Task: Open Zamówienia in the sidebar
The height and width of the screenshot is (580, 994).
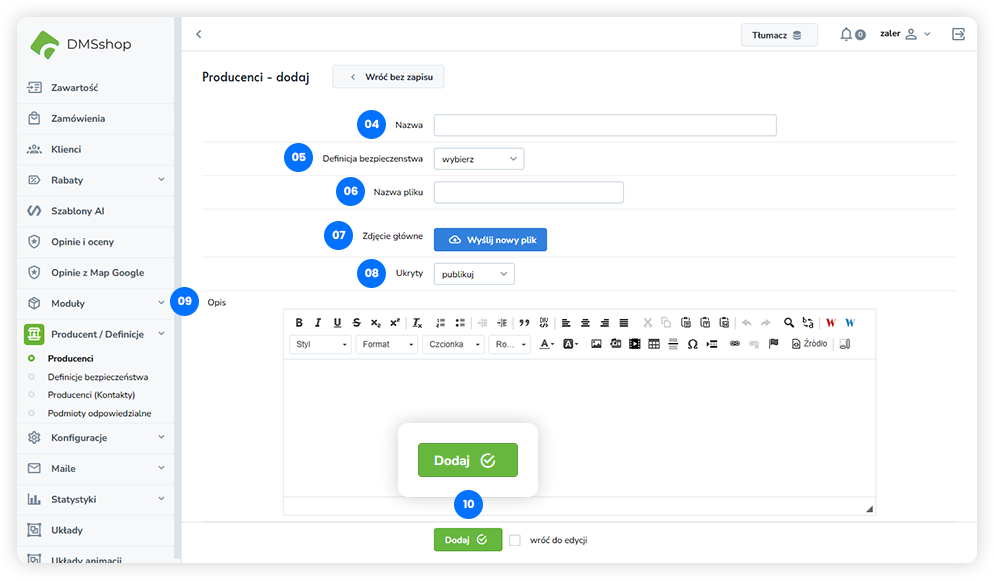Action: pos(78,118)
